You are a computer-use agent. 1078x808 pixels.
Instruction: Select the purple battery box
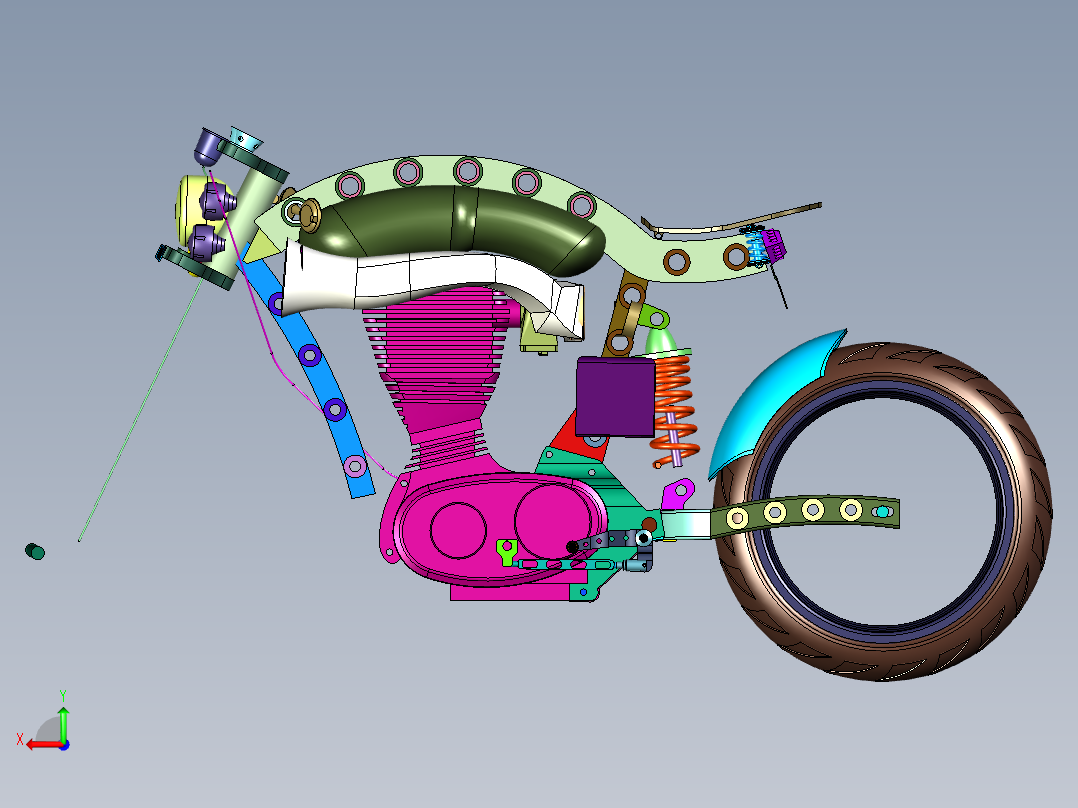point(615,397)
